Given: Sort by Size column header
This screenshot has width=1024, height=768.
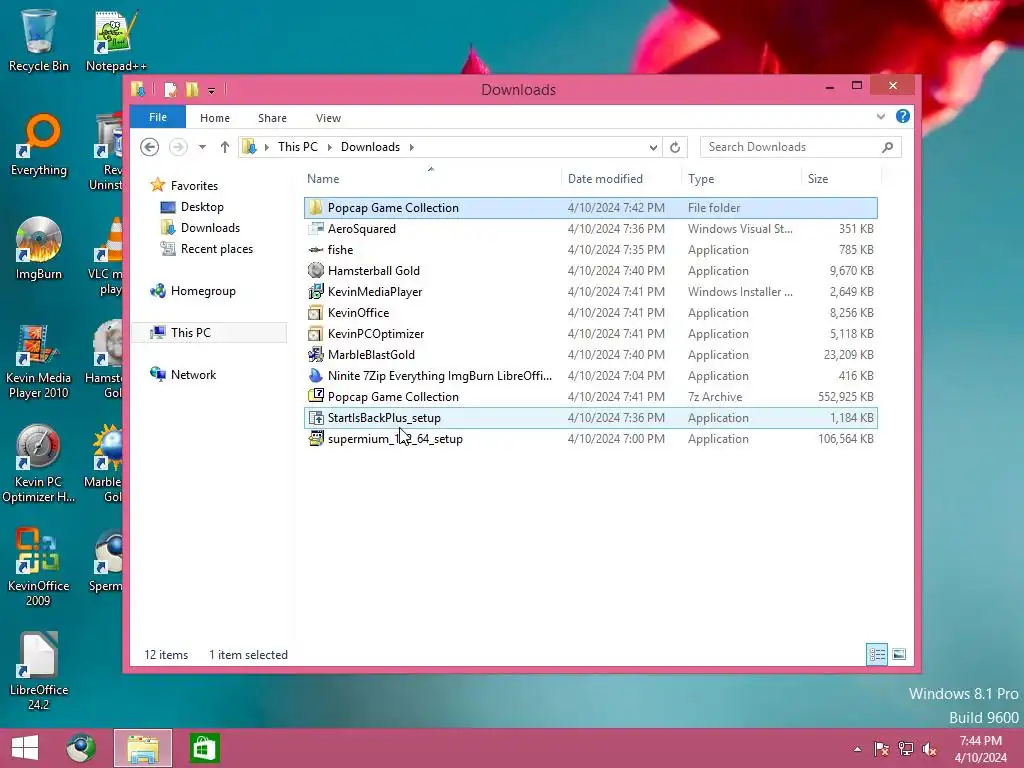Looking at the screenshot, I should tap(841, 179).
